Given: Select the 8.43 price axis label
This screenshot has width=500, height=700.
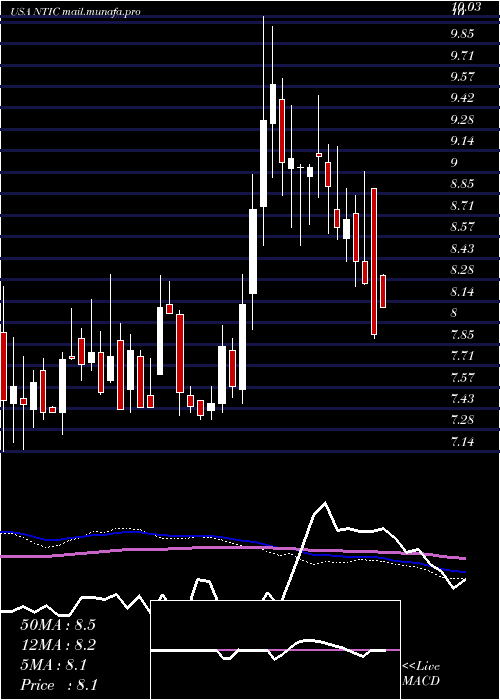Looking at the screenshot, I should coord(462,249).
